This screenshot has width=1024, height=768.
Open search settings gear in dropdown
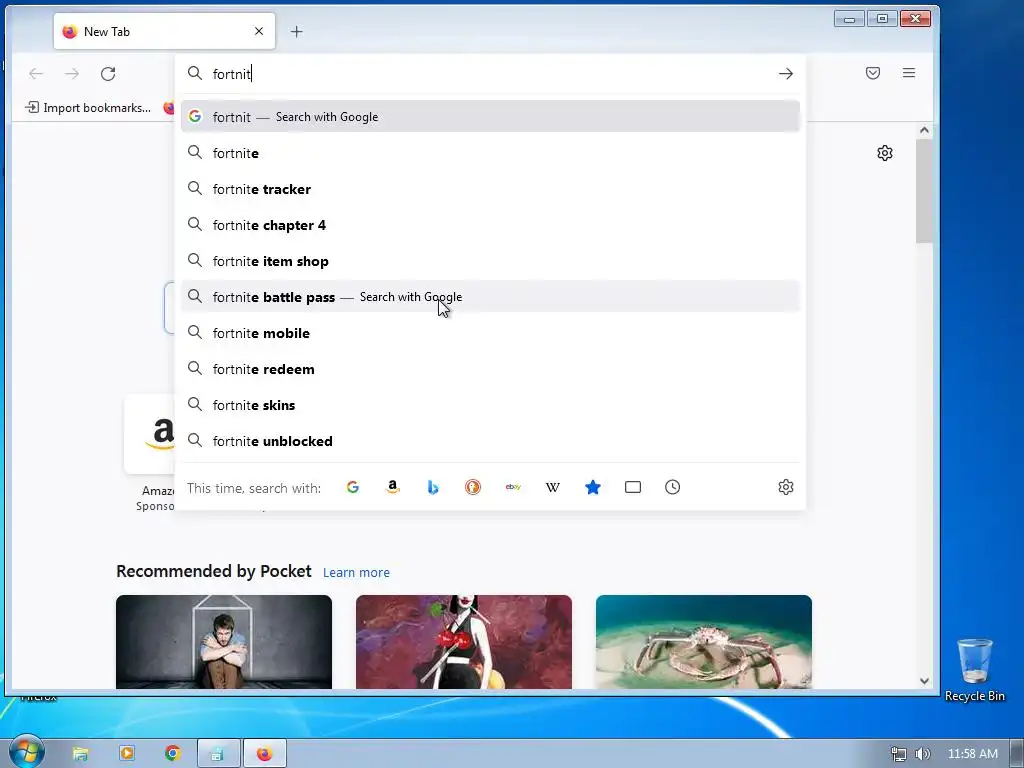pyautogui.click(x=786, y=487)
